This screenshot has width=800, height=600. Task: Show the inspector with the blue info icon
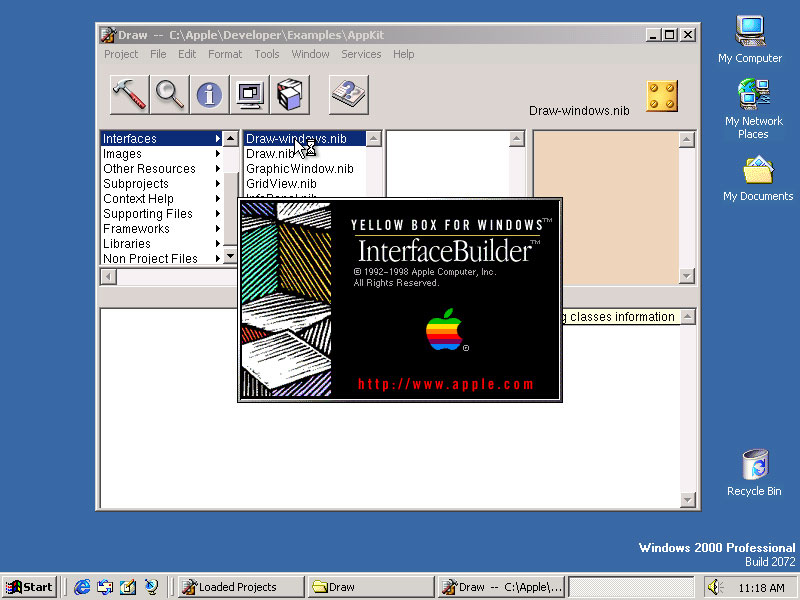pyautogui.click(x=209, y=94)
